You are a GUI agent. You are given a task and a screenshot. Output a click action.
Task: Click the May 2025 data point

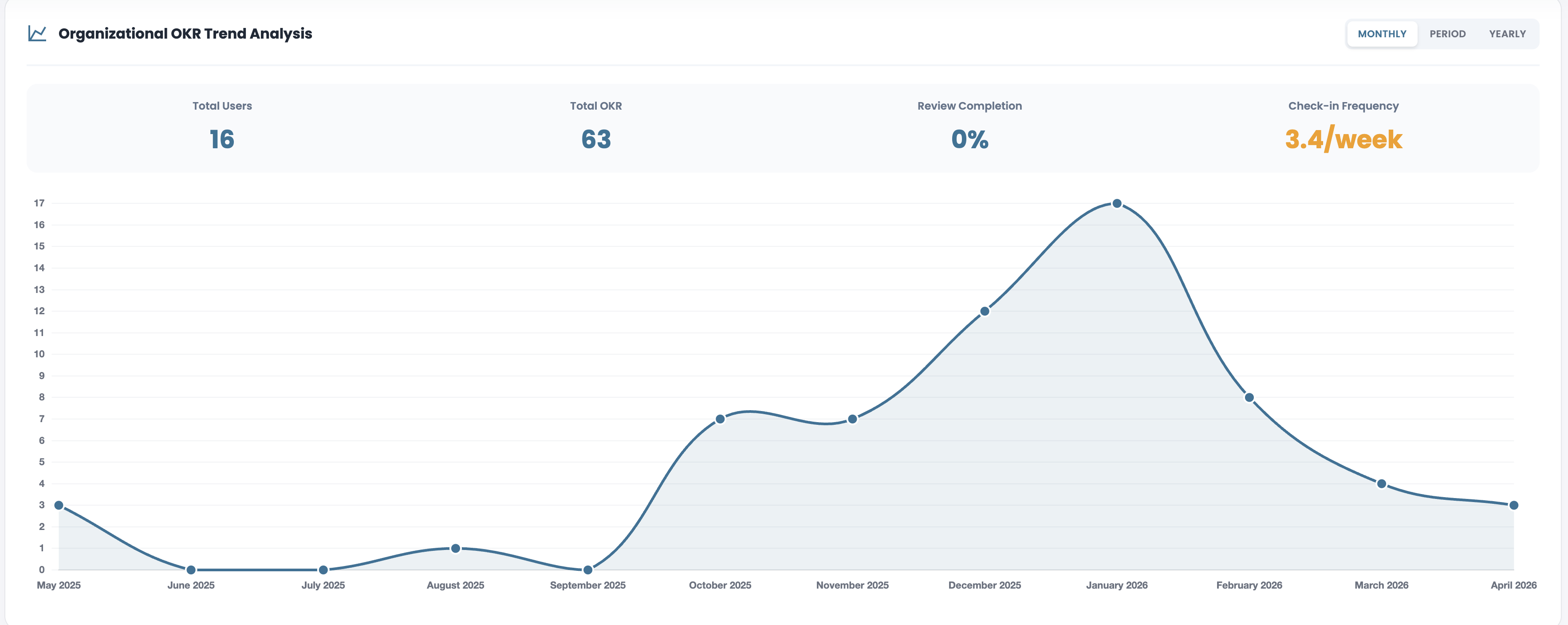point(59,505)
